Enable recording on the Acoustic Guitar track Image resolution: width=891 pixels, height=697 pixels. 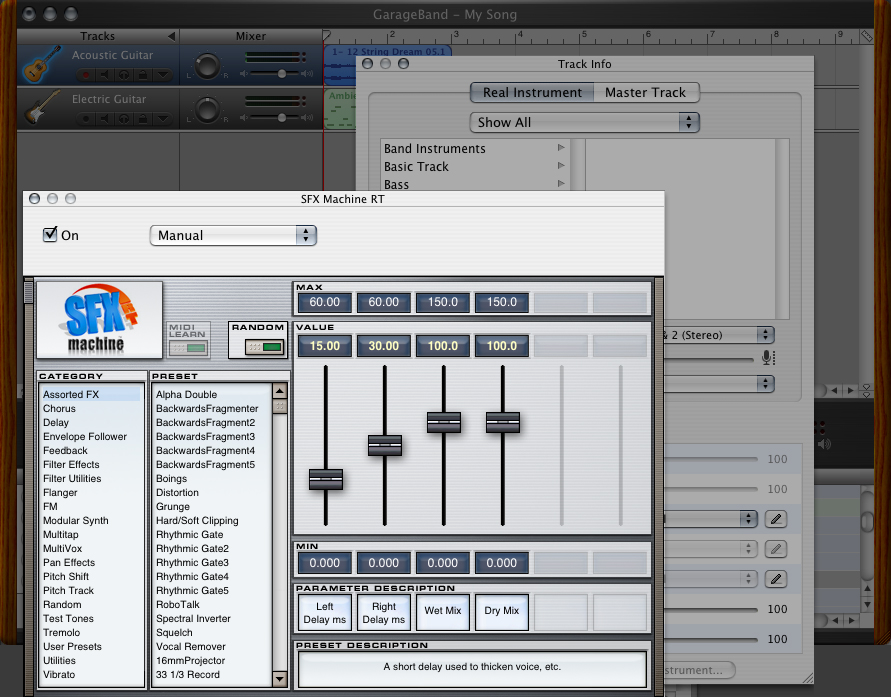(86, 75)
